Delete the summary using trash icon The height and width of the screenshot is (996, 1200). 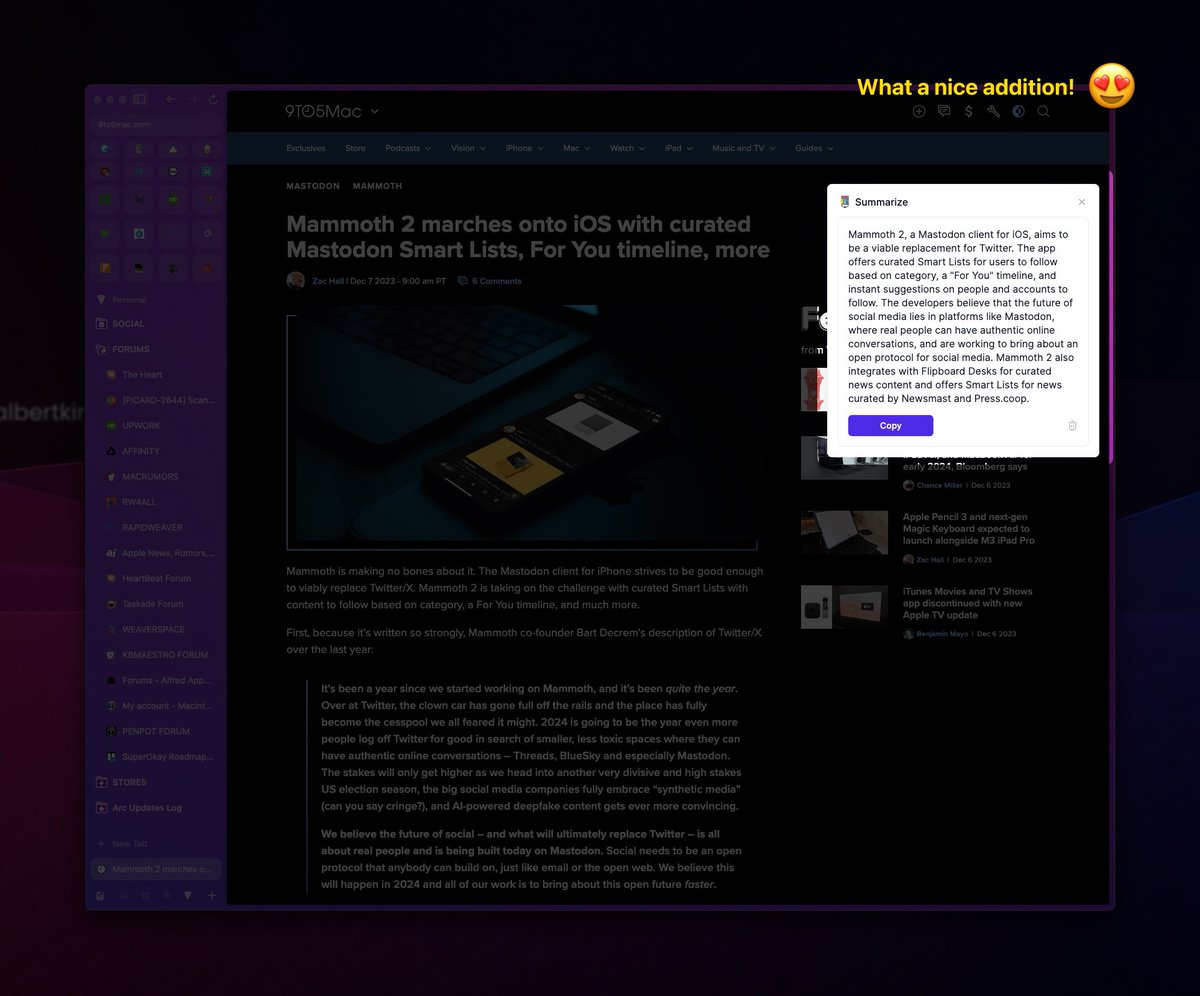coord(1073,426)
